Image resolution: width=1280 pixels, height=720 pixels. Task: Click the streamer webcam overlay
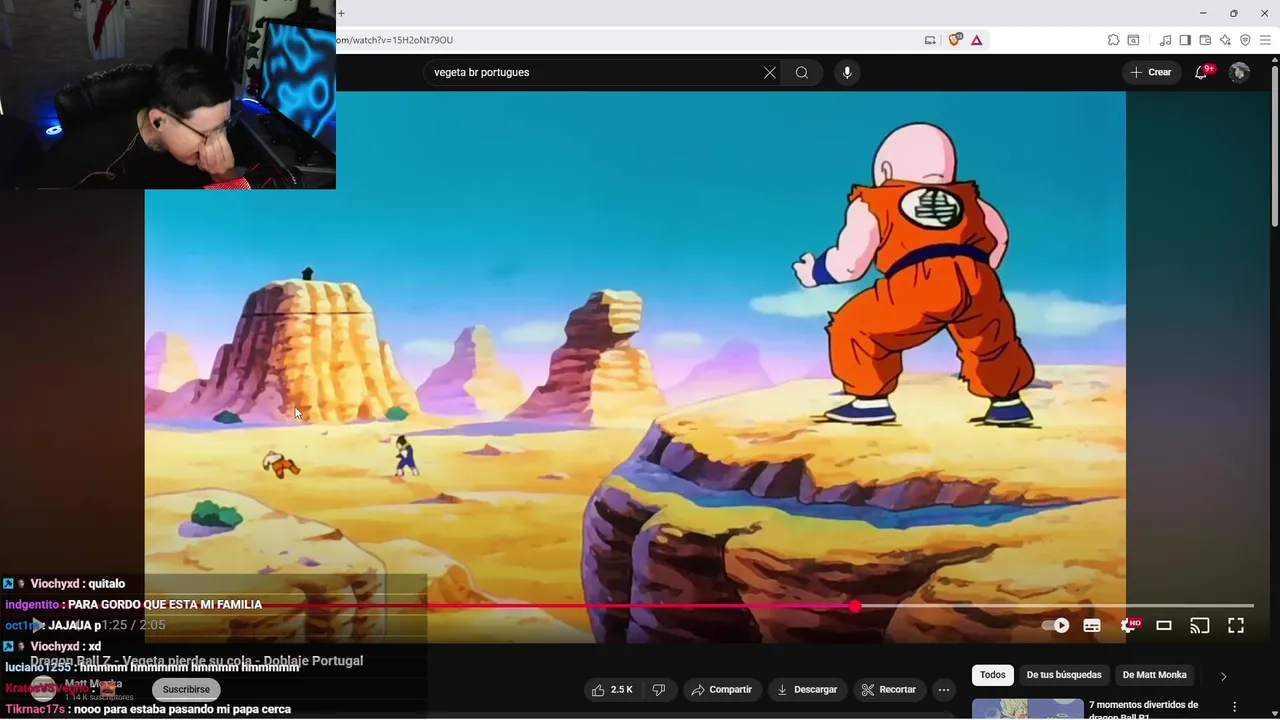[168, 94]
